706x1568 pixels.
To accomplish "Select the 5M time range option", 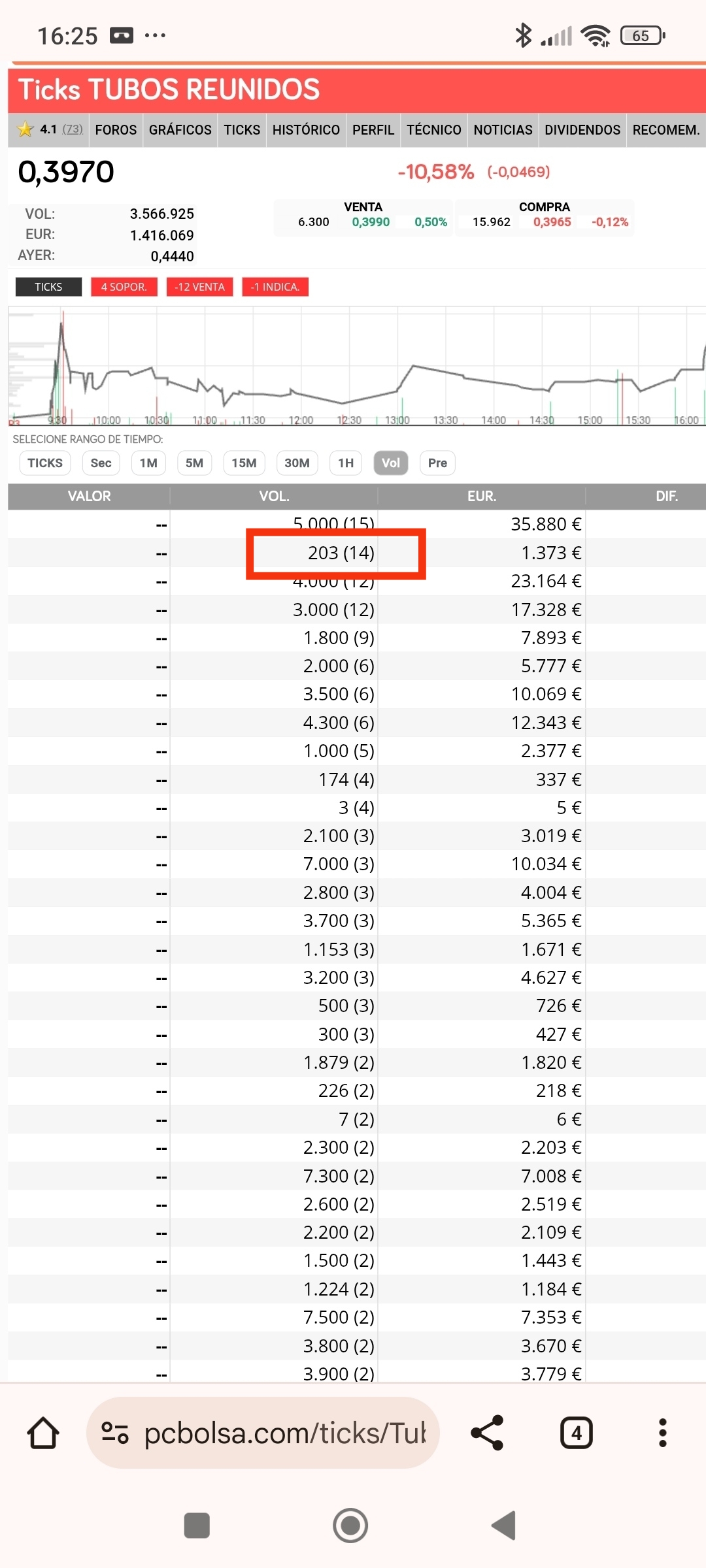I will tap(194, 463).
